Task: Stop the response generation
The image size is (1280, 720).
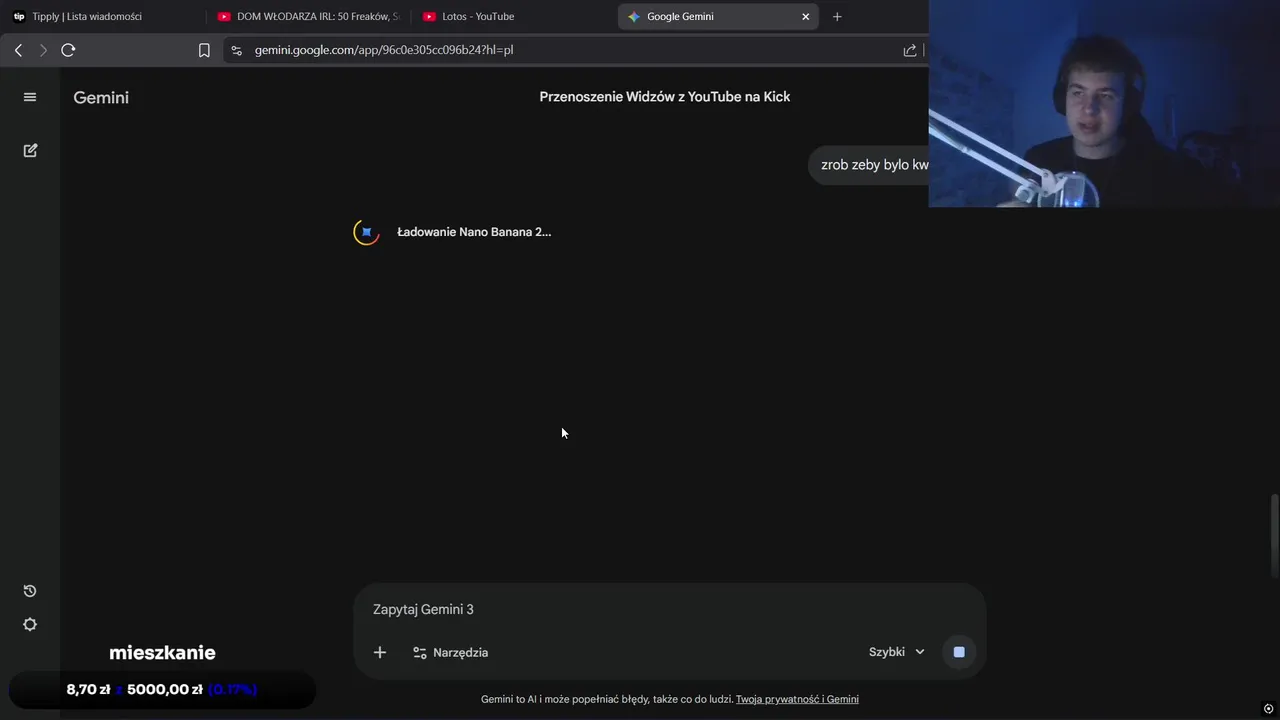Action: tap(959, 652)
